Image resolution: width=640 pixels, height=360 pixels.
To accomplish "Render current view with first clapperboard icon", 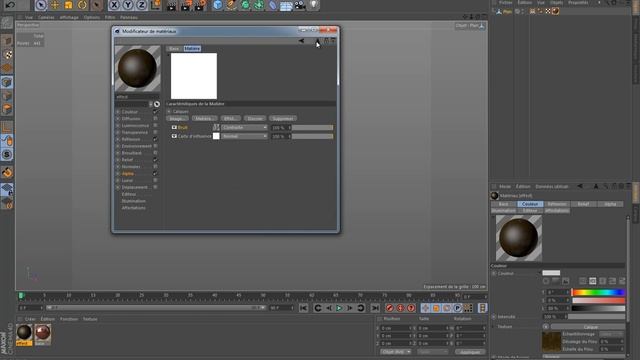I will tap(172, 5).
